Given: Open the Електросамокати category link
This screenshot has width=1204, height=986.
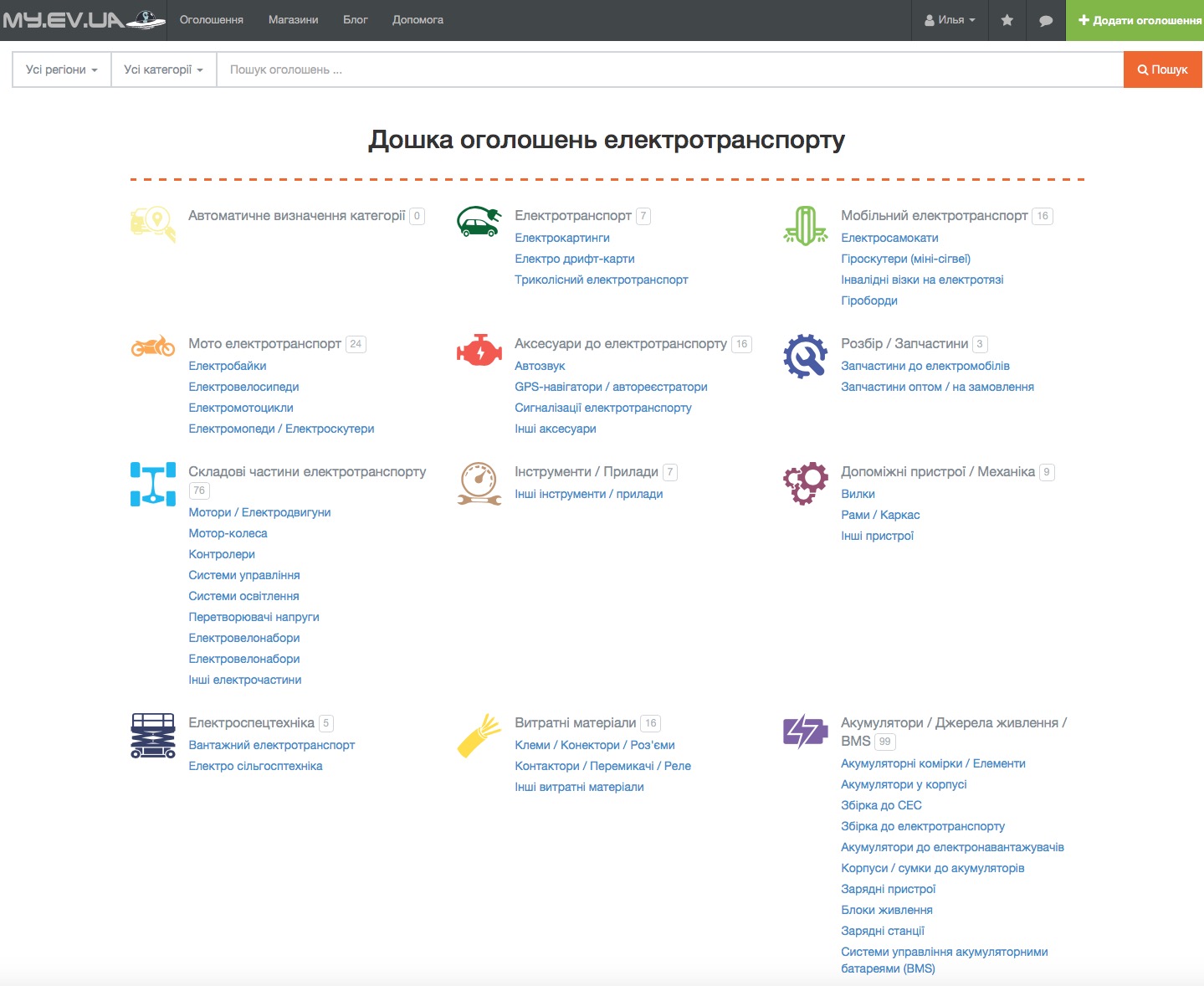Looking at the screenshot, I should tap(889, 238).
